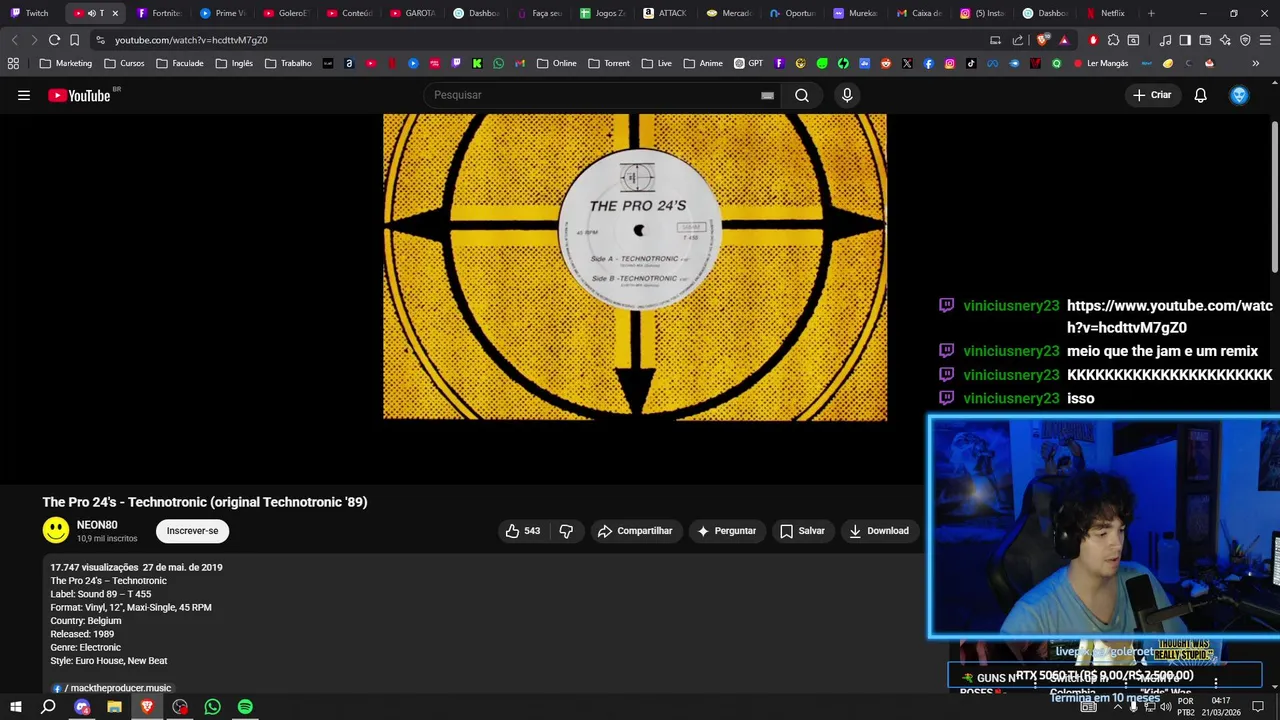
Task: Open the NEON80 channel smiley avatar
Action: [56, 531]
